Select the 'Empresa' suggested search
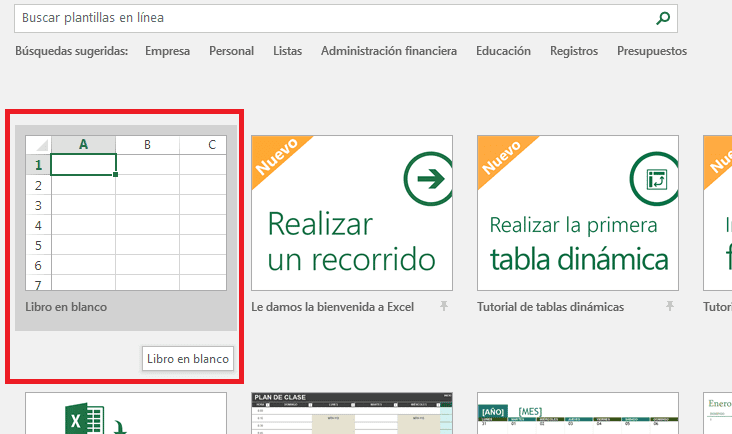 pyautogui.click(x=167, y=51)
